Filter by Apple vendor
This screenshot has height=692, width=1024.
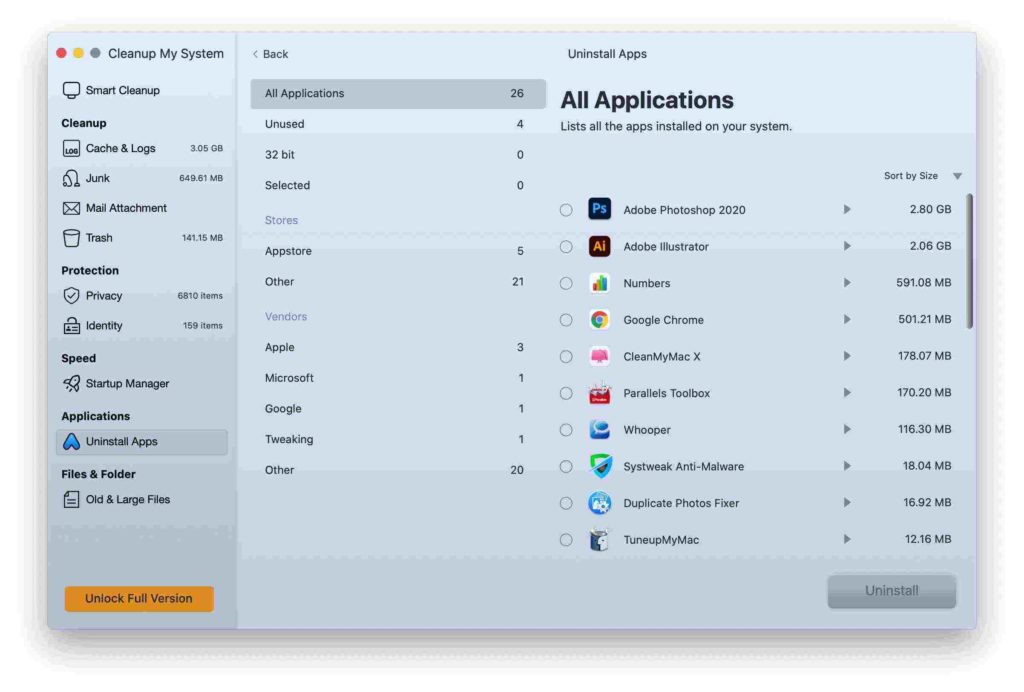398,347
